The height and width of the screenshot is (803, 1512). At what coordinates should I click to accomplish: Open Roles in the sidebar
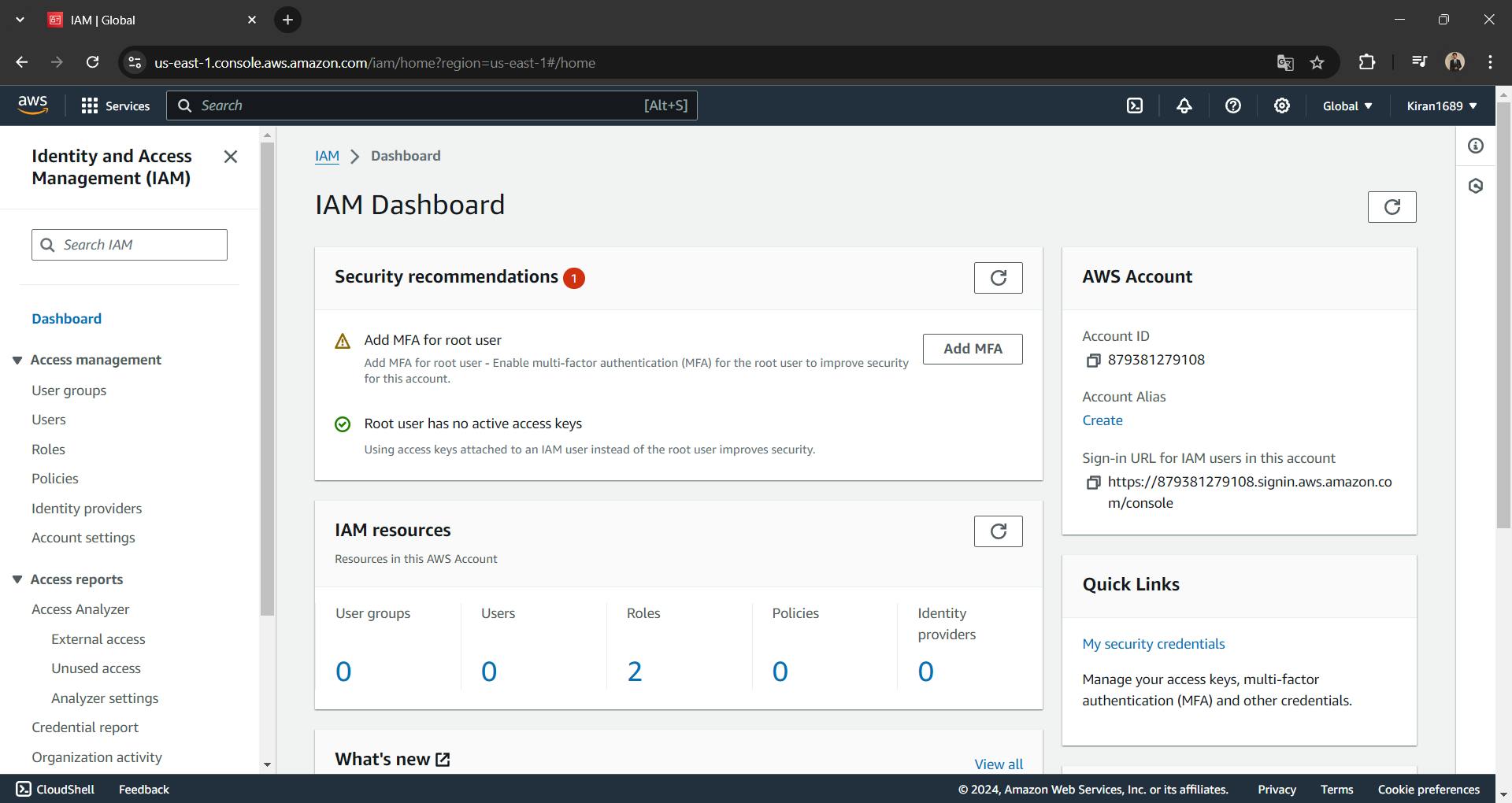[x=48, y=450]
